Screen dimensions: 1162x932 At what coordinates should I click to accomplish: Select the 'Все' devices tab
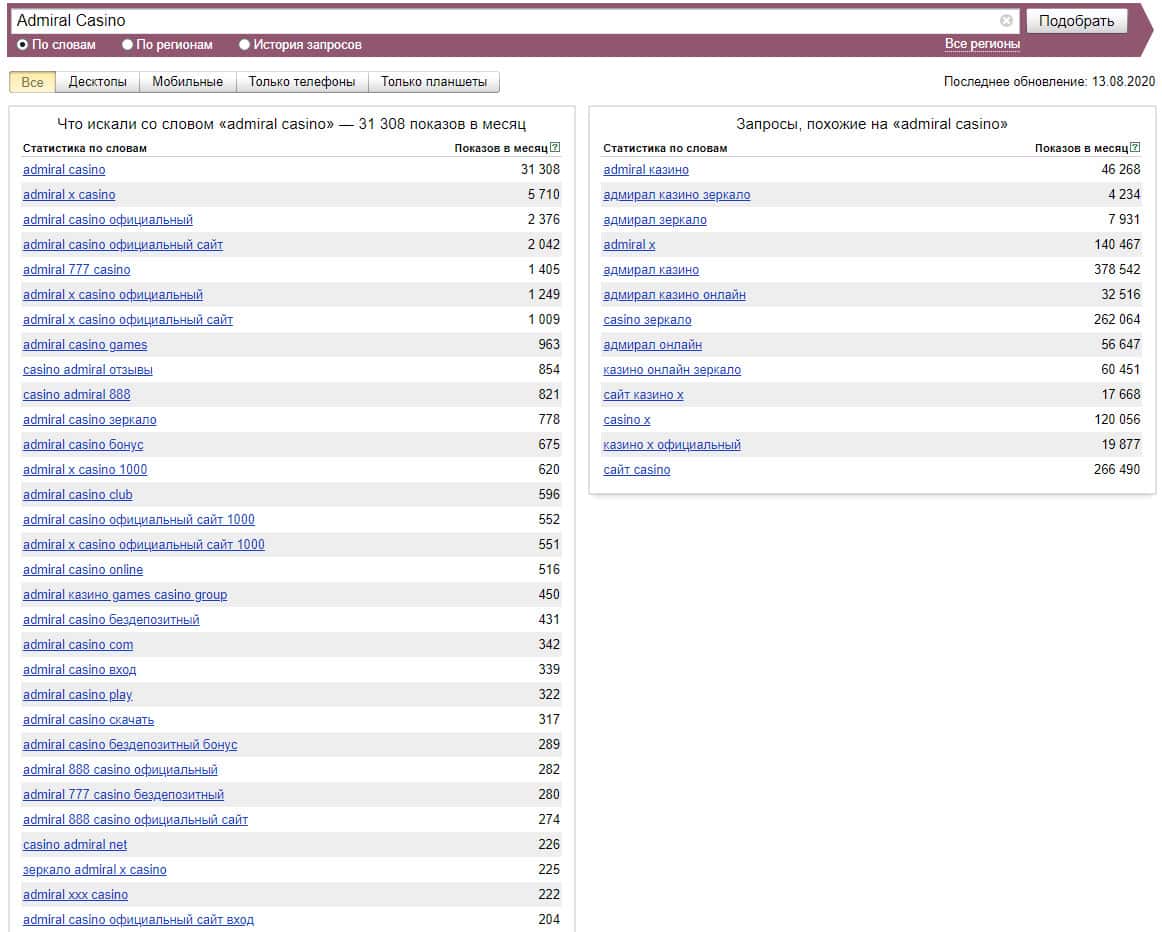tap(32, 82)
